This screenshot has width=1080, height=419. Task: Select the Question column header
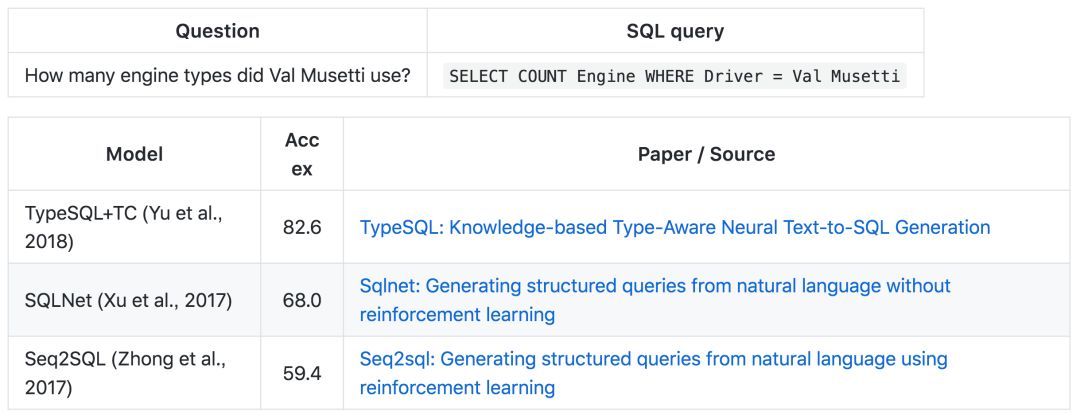218,31
